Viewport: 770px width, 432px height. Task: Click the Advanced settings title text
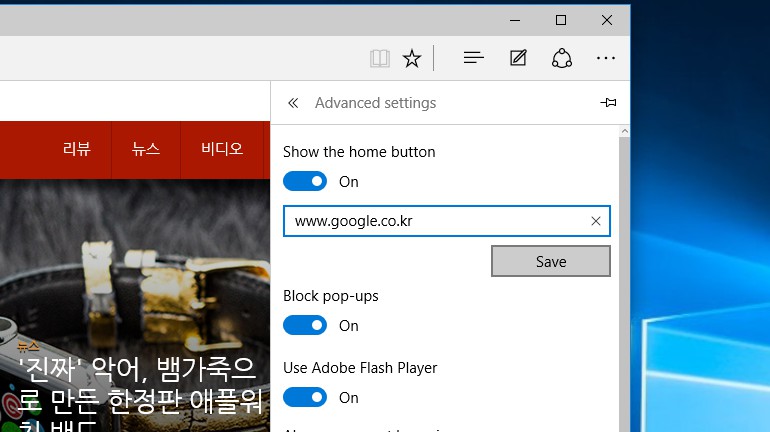(375, 103)
